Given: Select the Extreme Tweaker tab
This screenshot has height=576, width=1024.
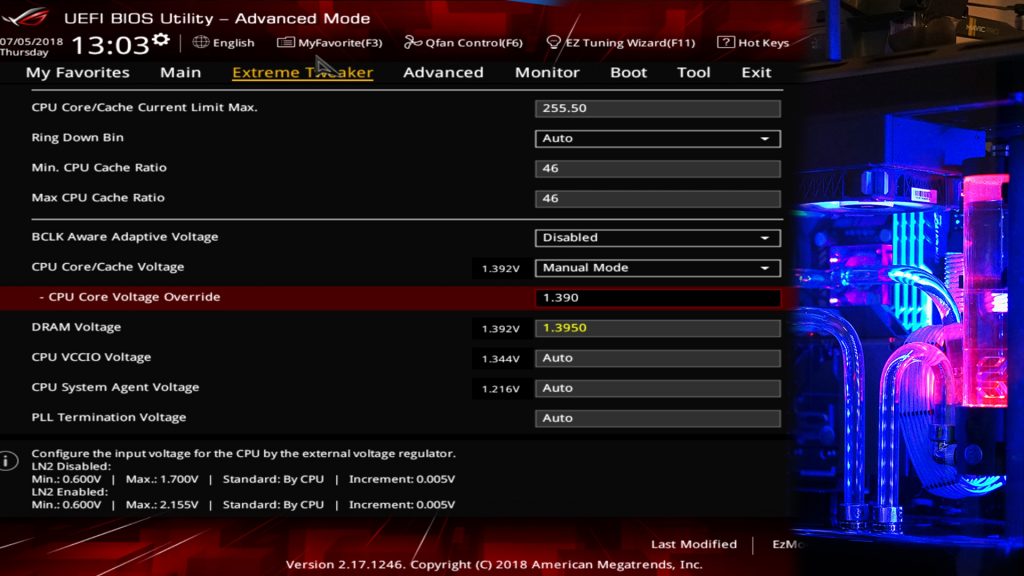Looking at the screenshot, I should [302, 72].
